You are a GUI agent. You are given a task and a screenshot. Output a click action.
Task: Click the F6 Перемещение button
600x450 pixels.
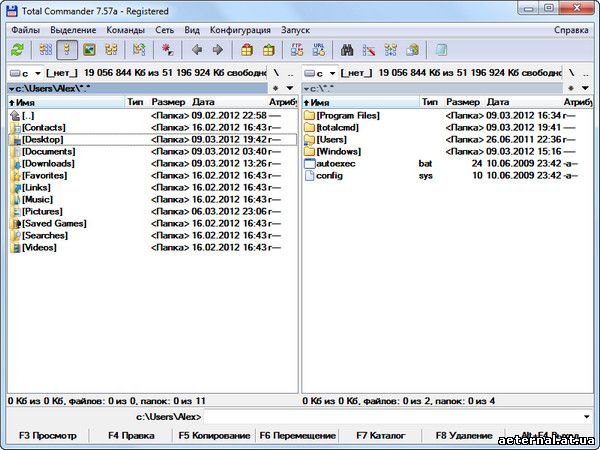pos(298,435)
